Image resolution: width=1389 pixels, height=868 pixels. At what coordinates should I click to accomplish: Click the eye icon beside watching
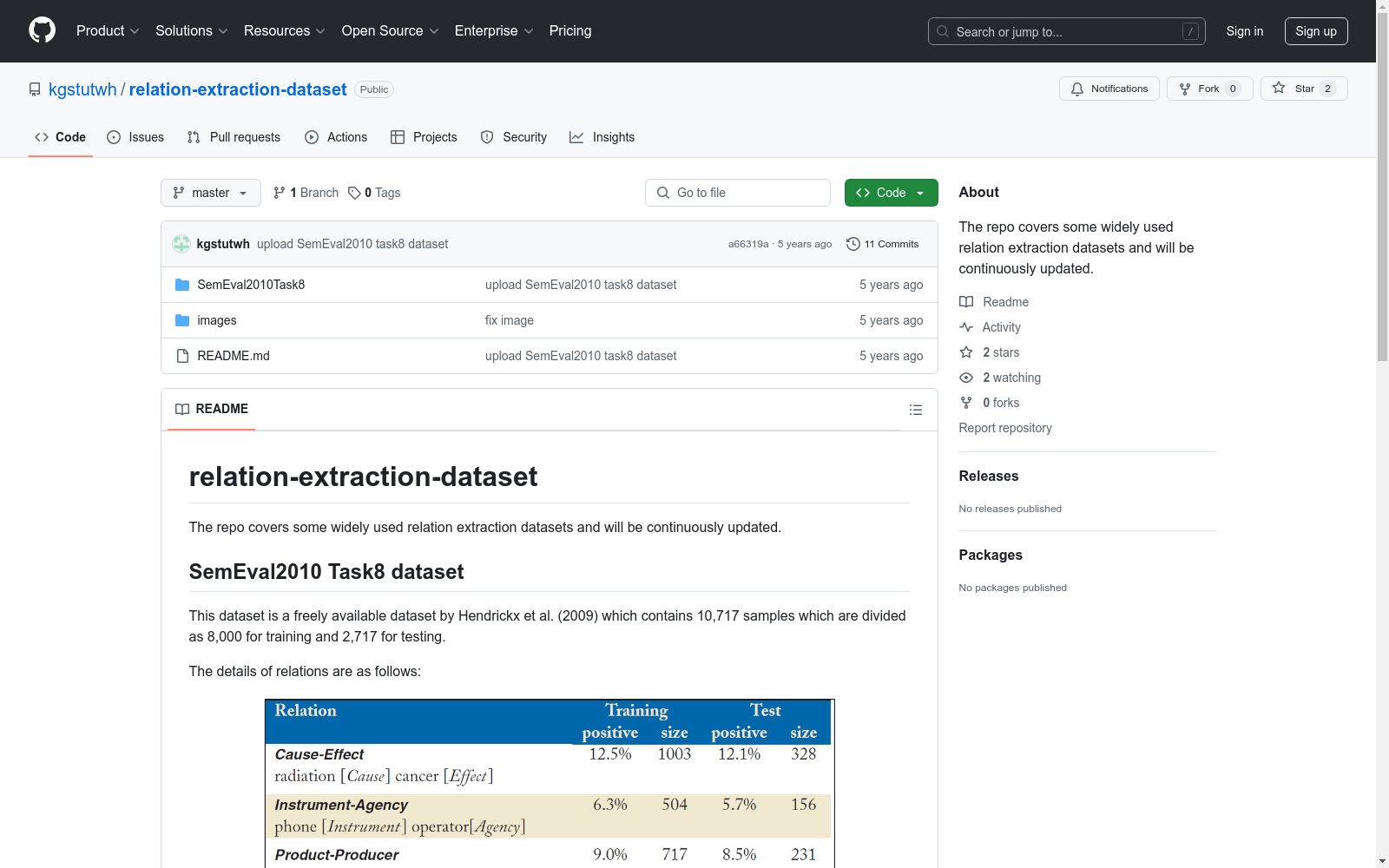pos(966,378)
